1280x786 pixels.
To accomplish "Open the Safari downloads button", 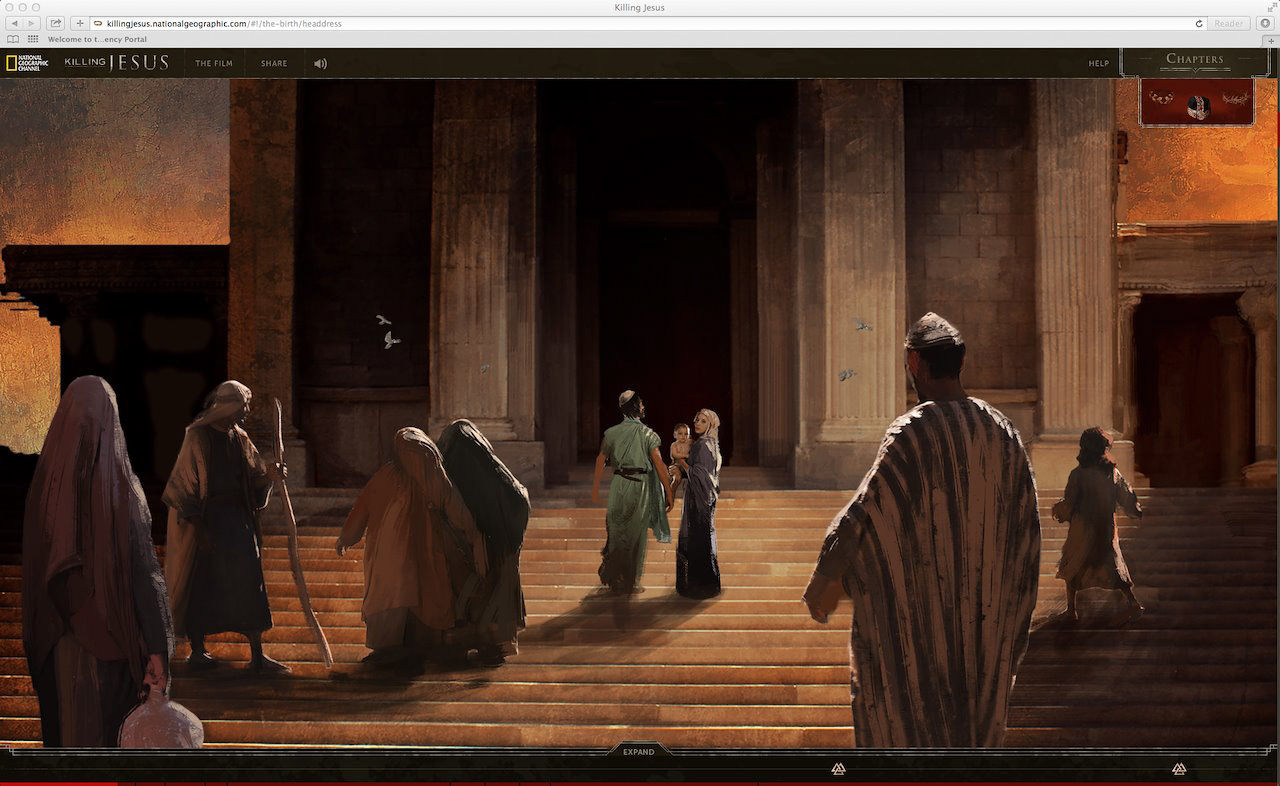I will click(1265, 23).
